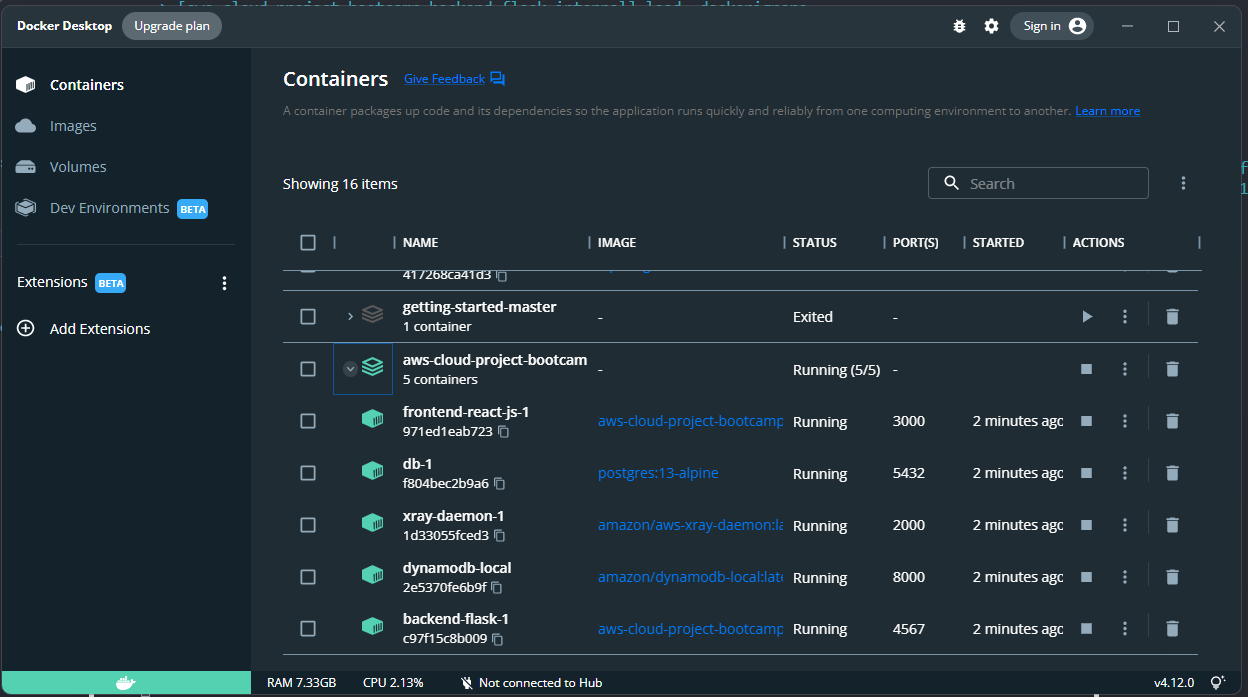Open port 4567 of backend-flask-1
This screenshot has height=697, width=1248.
click(909, 629)
